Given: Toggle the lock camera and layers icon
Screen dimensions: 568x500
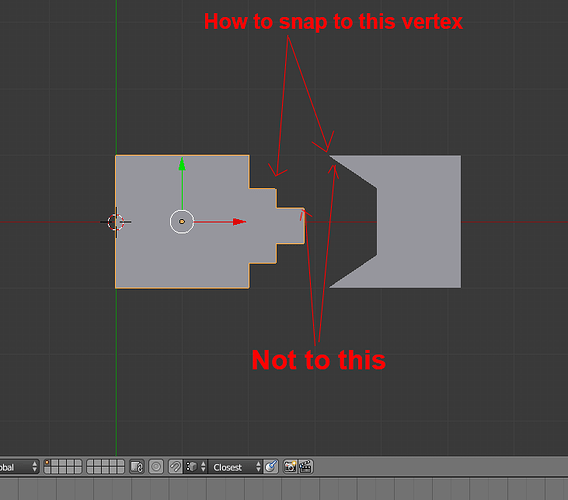Looking at the screenshot, I should pos(137,467).
